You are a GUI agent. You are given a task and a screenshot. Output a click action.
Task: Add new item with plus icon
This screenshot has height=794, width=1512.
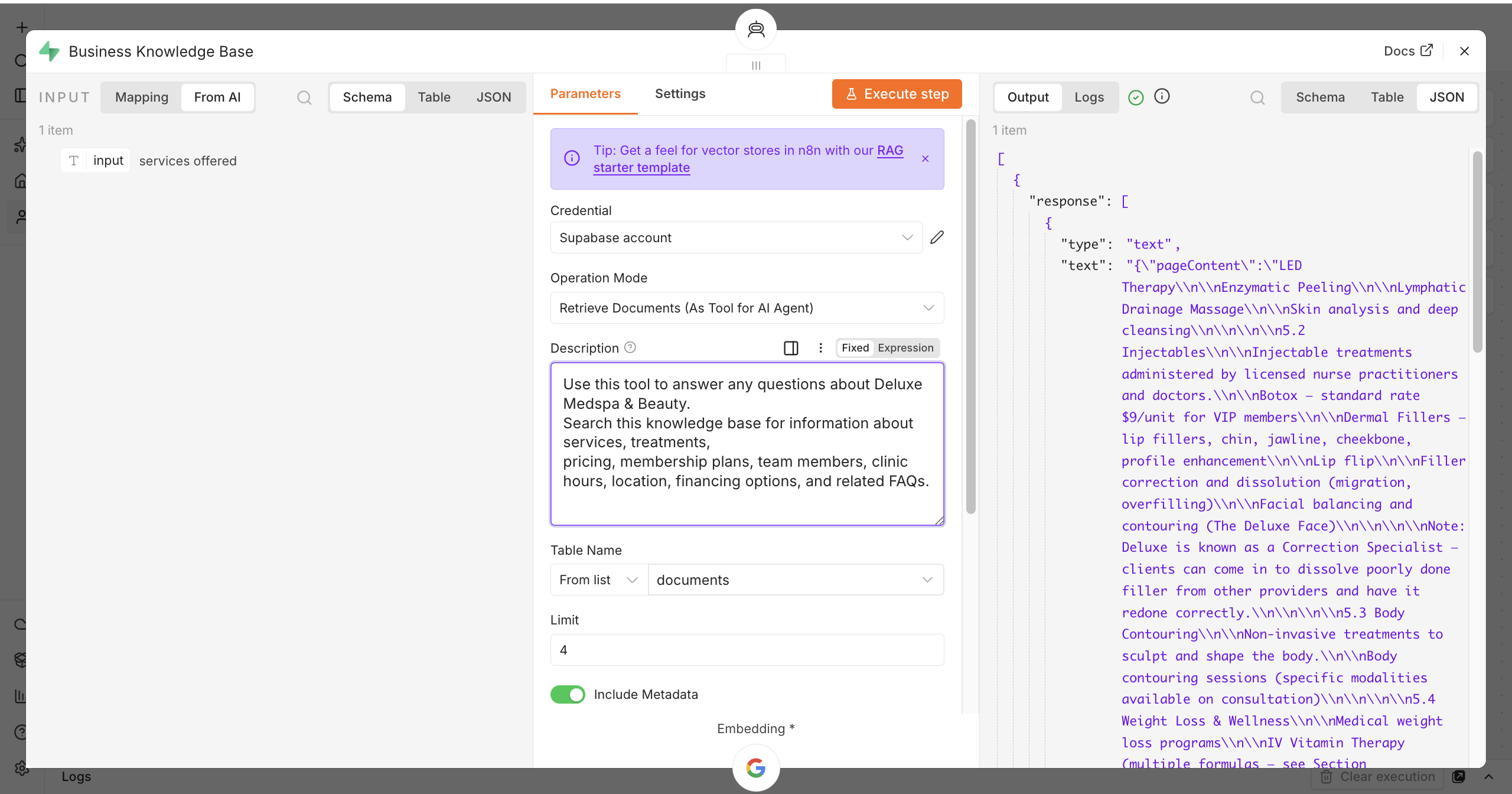[x=22, y=27]
